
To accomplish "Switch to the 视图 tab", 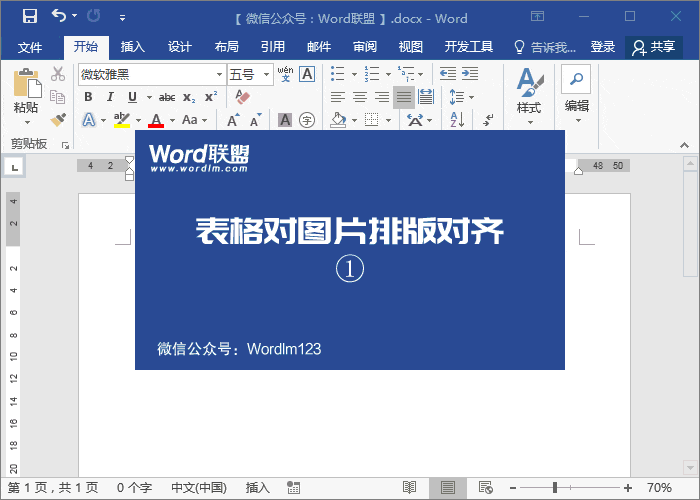I will (x=410, y=46).
